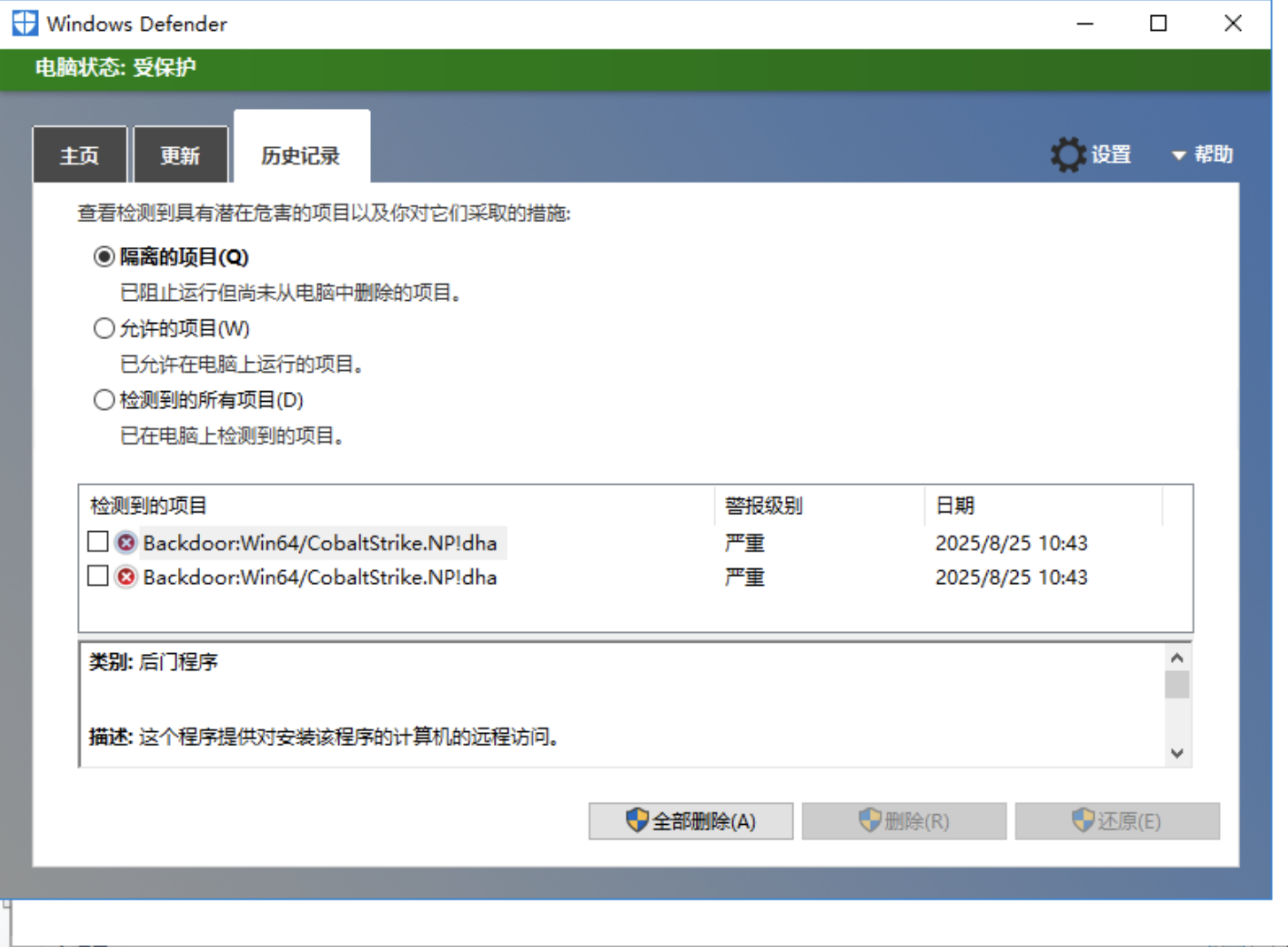The height and width of the screenshot is (947, 1288).
Task: Click the 电脑状态: 受保护 status text
Action: [115, 67]
